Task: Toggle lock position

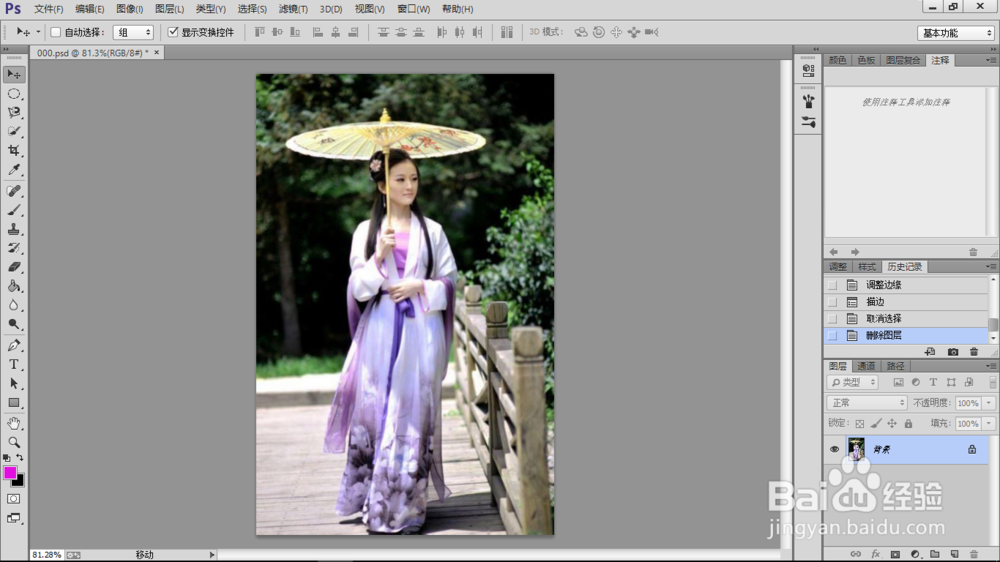Action: [x=892, y=424]
